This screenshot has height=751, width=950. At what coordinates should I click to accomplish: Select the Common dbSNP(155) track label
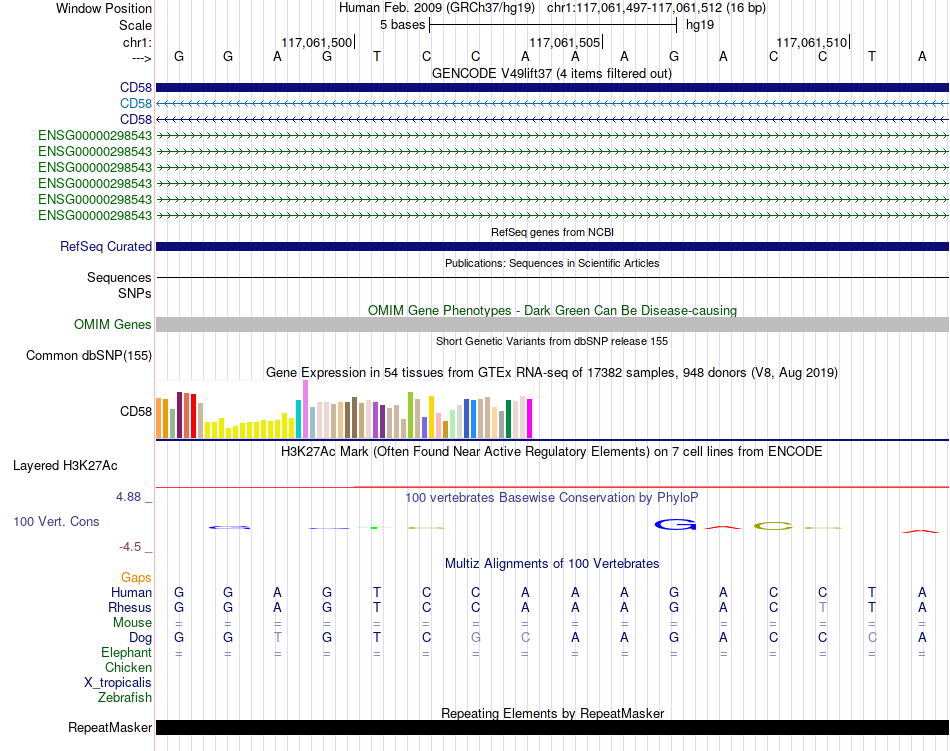(x=89, y=356)
